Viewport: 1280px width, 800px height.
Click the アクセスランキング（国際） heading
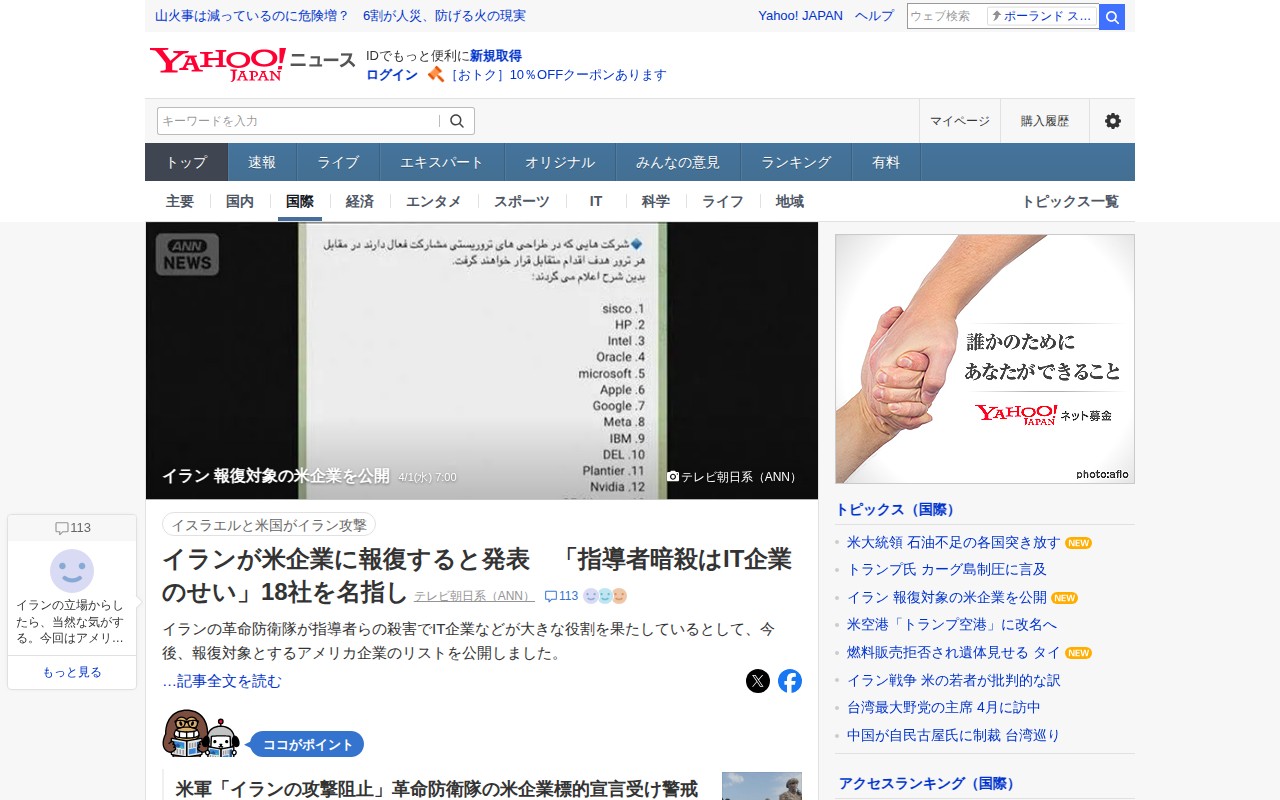[x=928, y=783]
